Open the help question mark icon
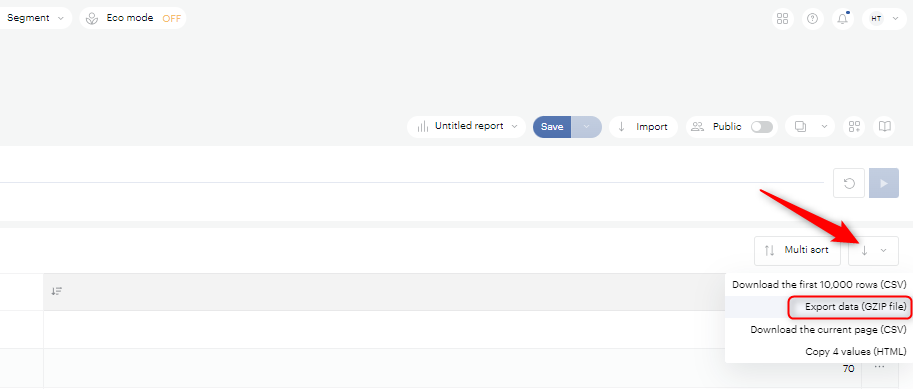The width and height of the screenshot is (913, 389). coord(812,19)
